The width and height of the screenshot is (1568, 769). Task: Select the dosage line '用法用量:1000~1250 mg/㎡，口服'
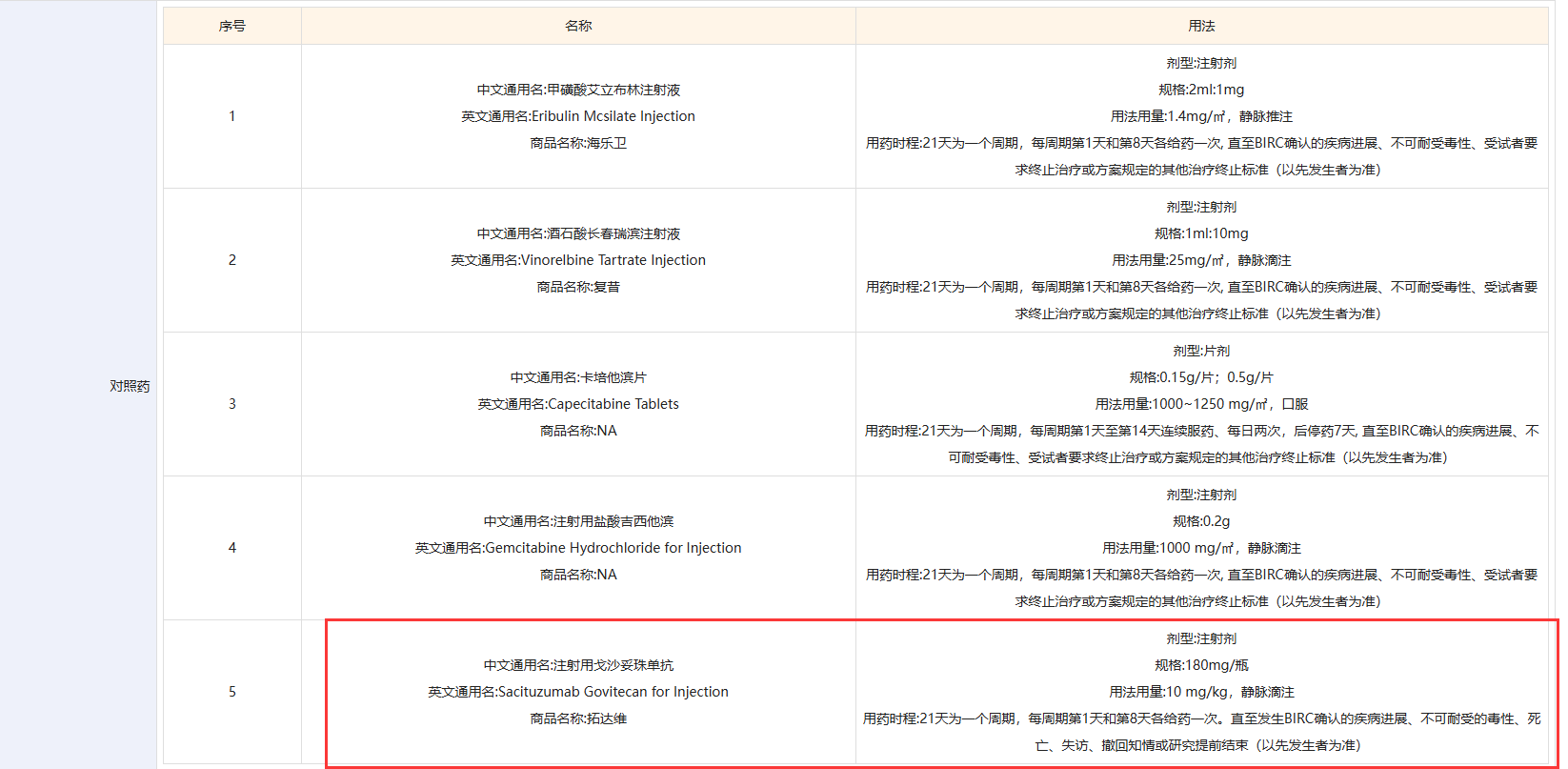coord(1201,404)
